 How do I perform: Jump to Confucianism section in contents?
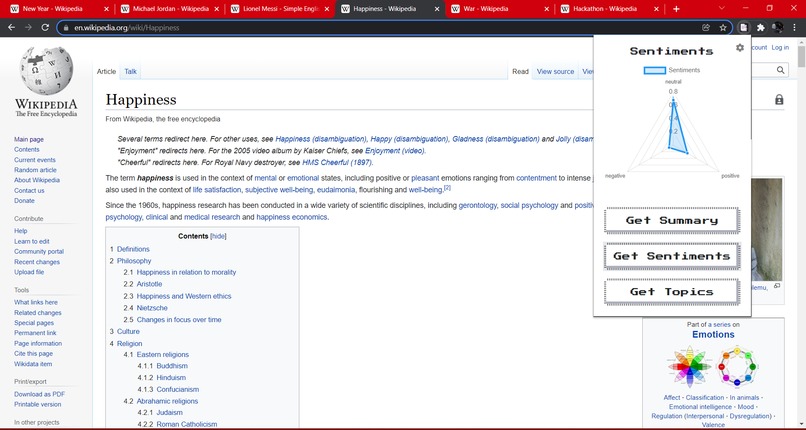178,389
